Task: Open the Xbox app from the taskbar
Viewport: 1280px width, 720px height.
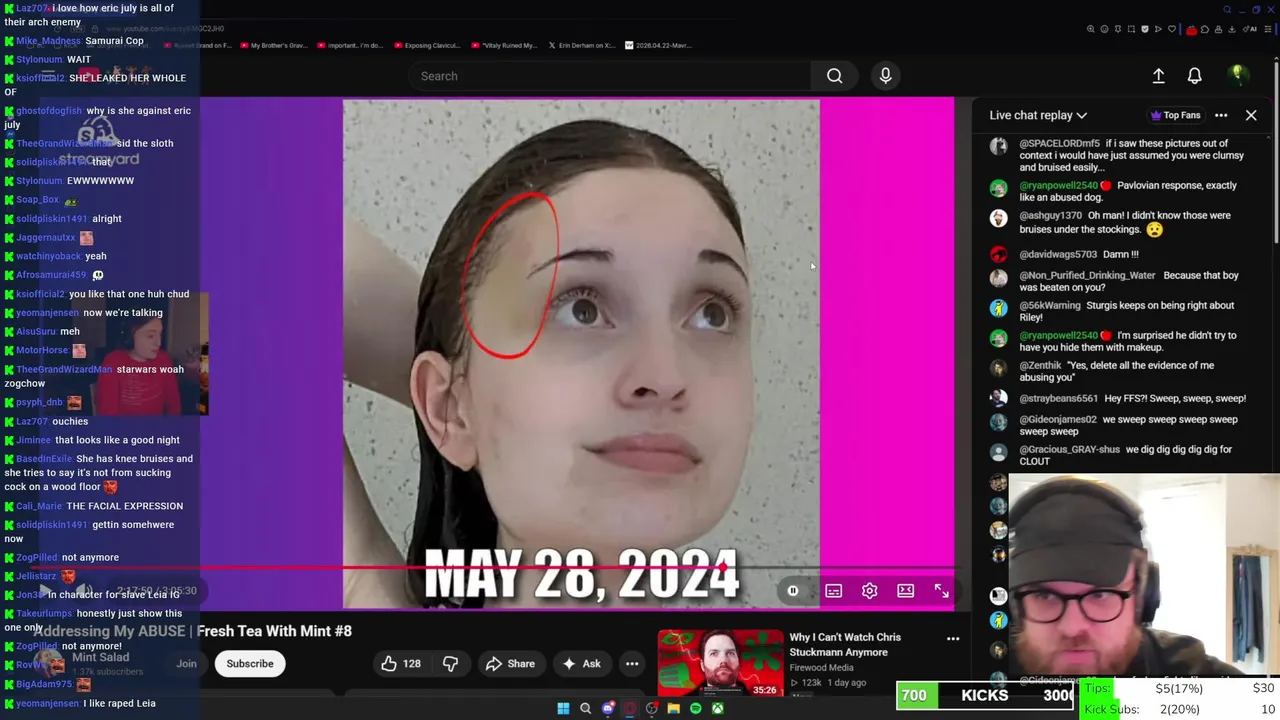Action: [x=718, y=708]
